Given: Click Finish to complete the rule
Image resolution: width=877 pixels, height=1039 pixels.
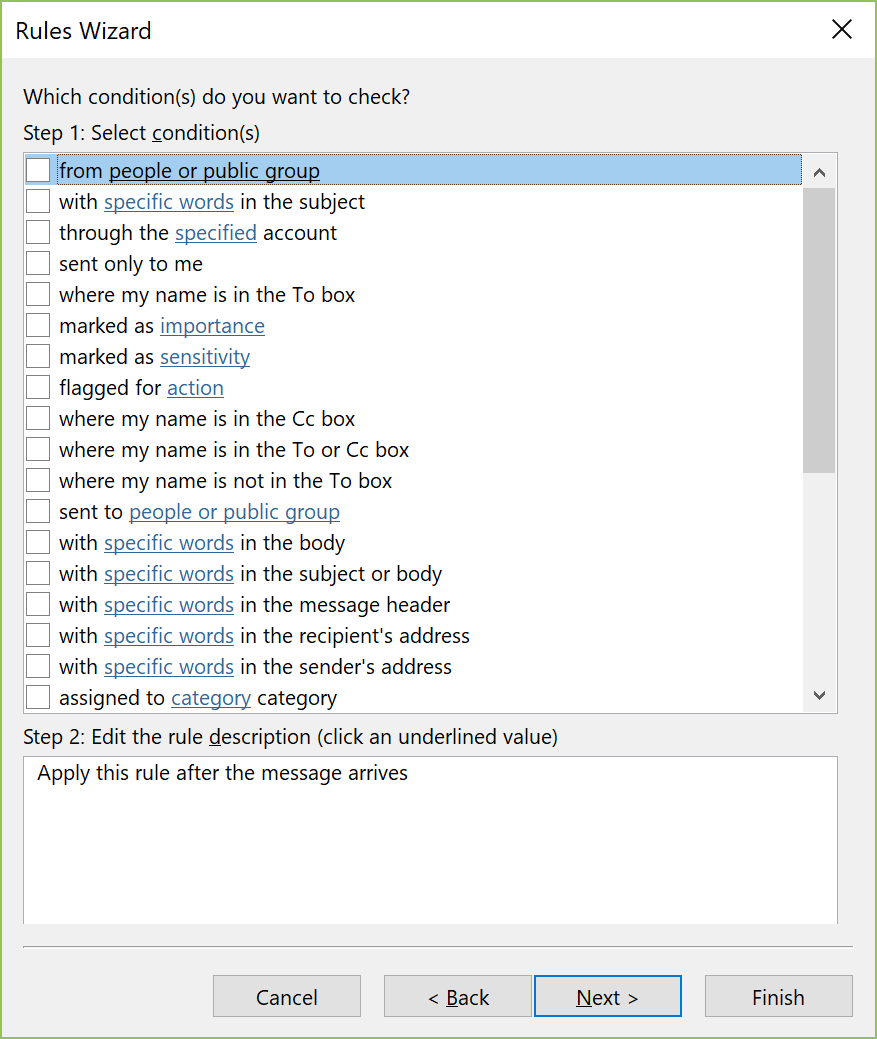Looking at the screenshot, I should click(x=778, y=996).
